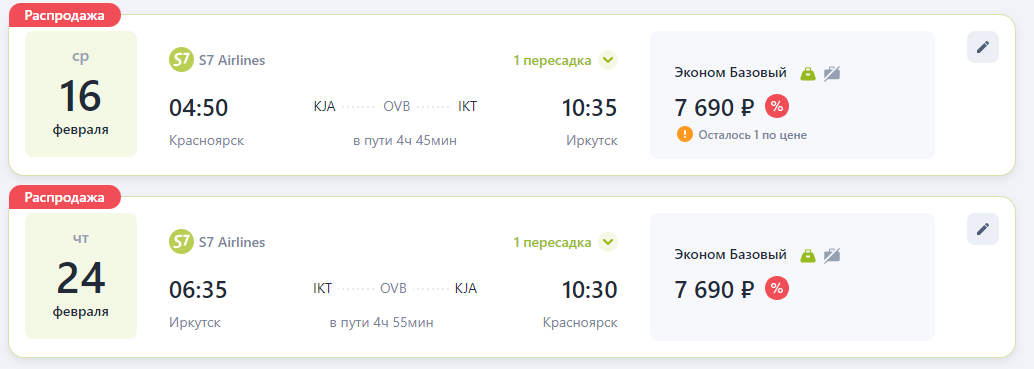Click the crossed-out baggage icon on first fare
Viewport: 1034px width, 369px height.
[832, 73]
